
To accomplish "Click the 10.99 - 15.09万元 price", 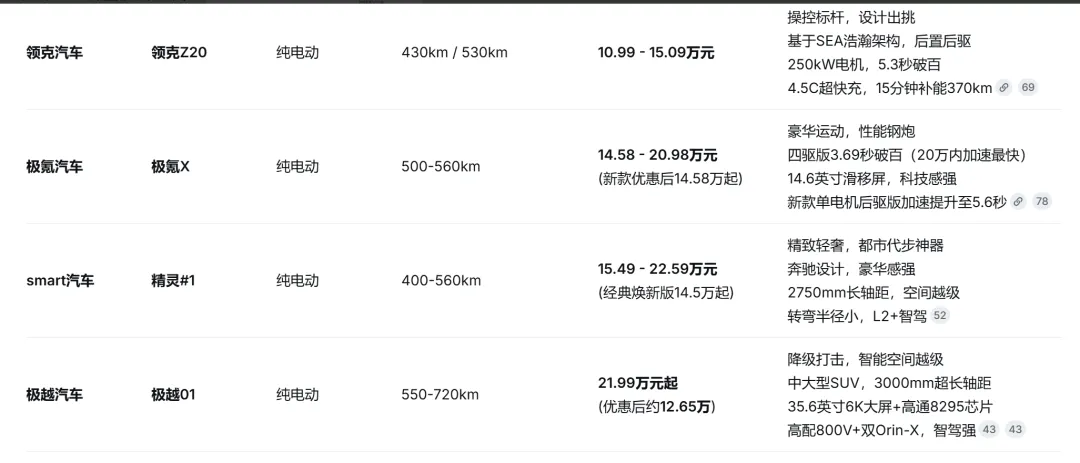I will click(656, 52).
